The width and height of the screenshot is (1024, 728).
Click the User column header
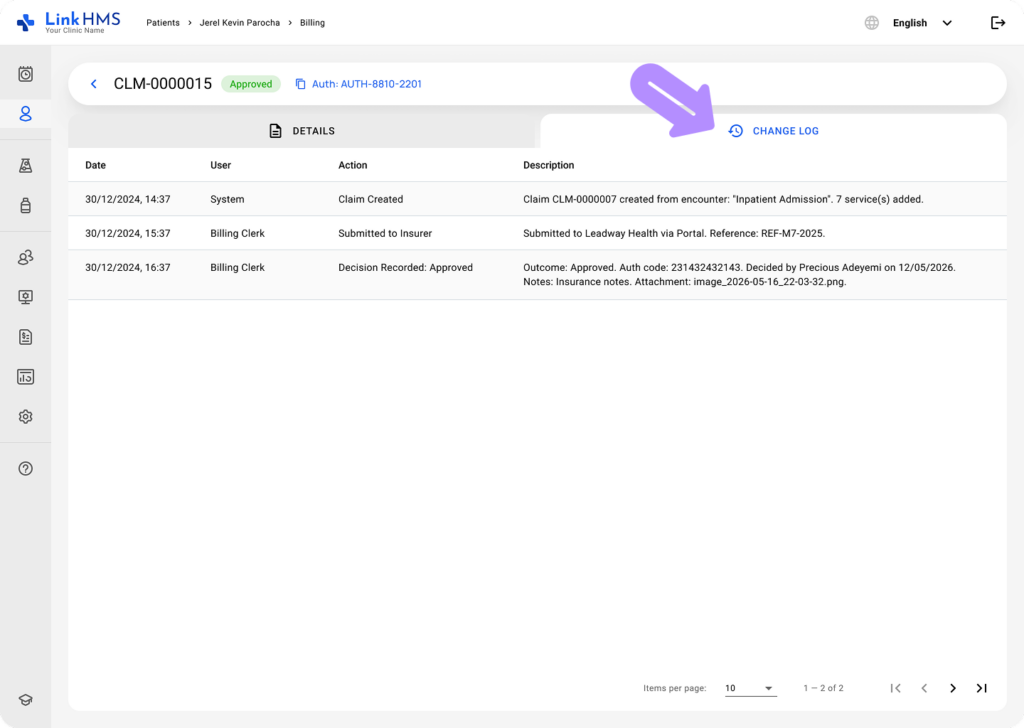pyautogui.click(x=221, y=165)
